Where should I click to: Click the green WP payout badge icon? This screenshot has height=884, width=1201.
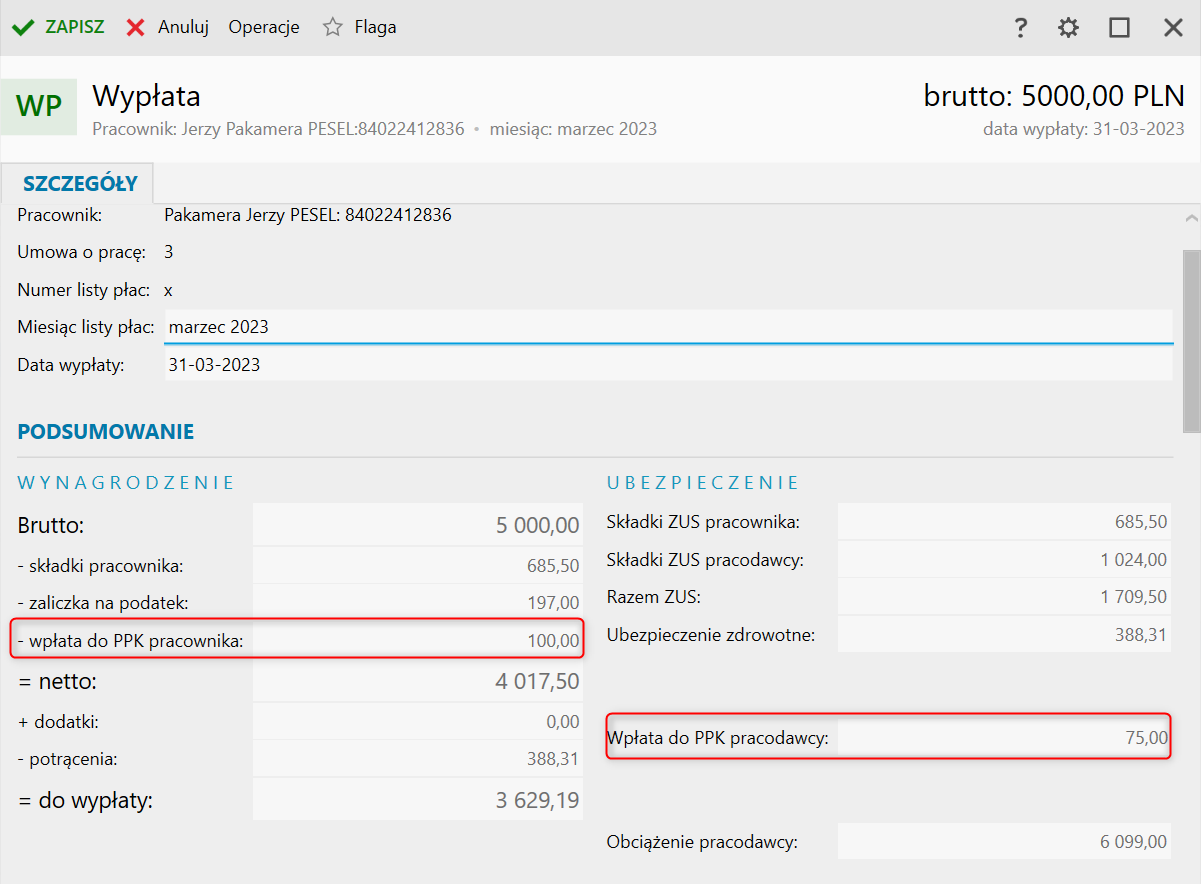[x=39, y=106]
